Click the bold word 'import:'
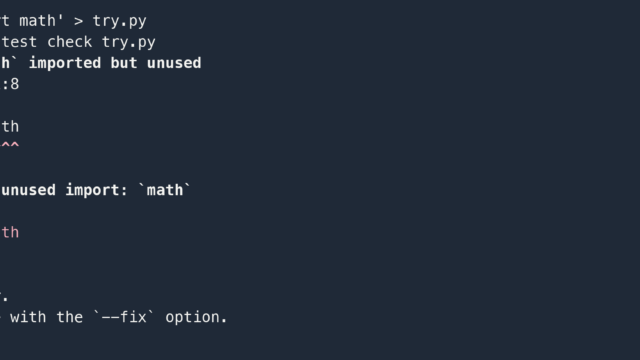Screen dimensions: 640x360 coord(97,190)
